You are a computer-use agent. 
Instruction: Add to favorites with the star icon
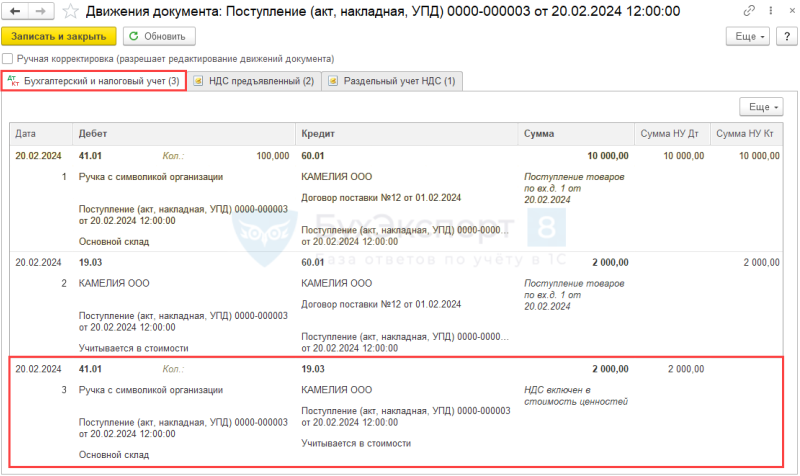pos(70,11)
